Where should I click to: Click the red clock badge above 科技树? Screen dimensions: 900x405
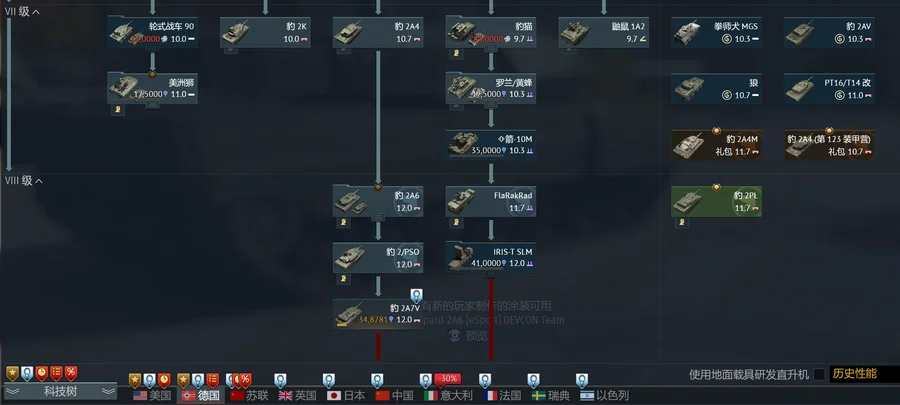[x=41, y=373]
